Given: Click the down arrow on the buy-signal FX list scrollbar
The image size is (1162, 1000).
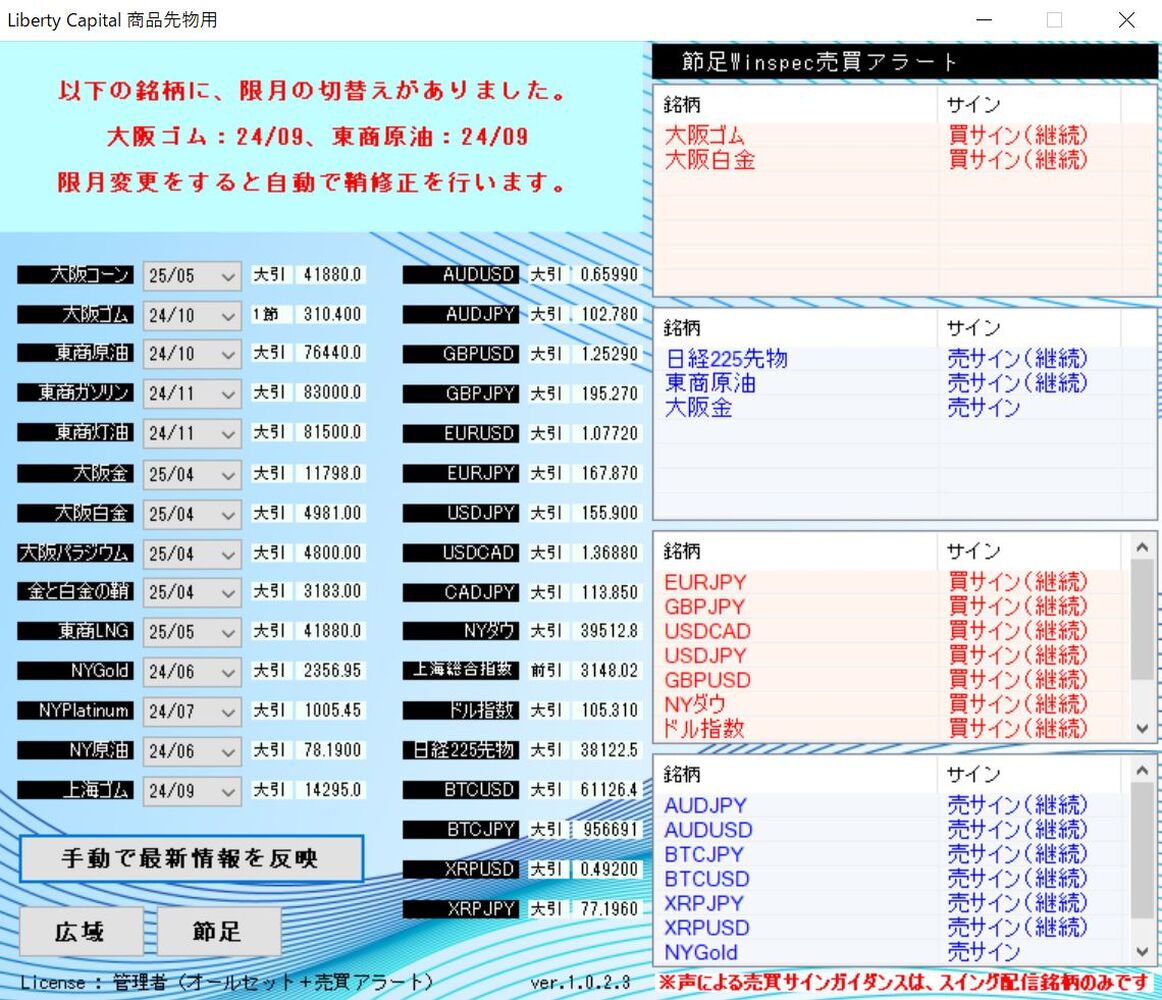Looking at the screenshot, I should coord(1142,729).
